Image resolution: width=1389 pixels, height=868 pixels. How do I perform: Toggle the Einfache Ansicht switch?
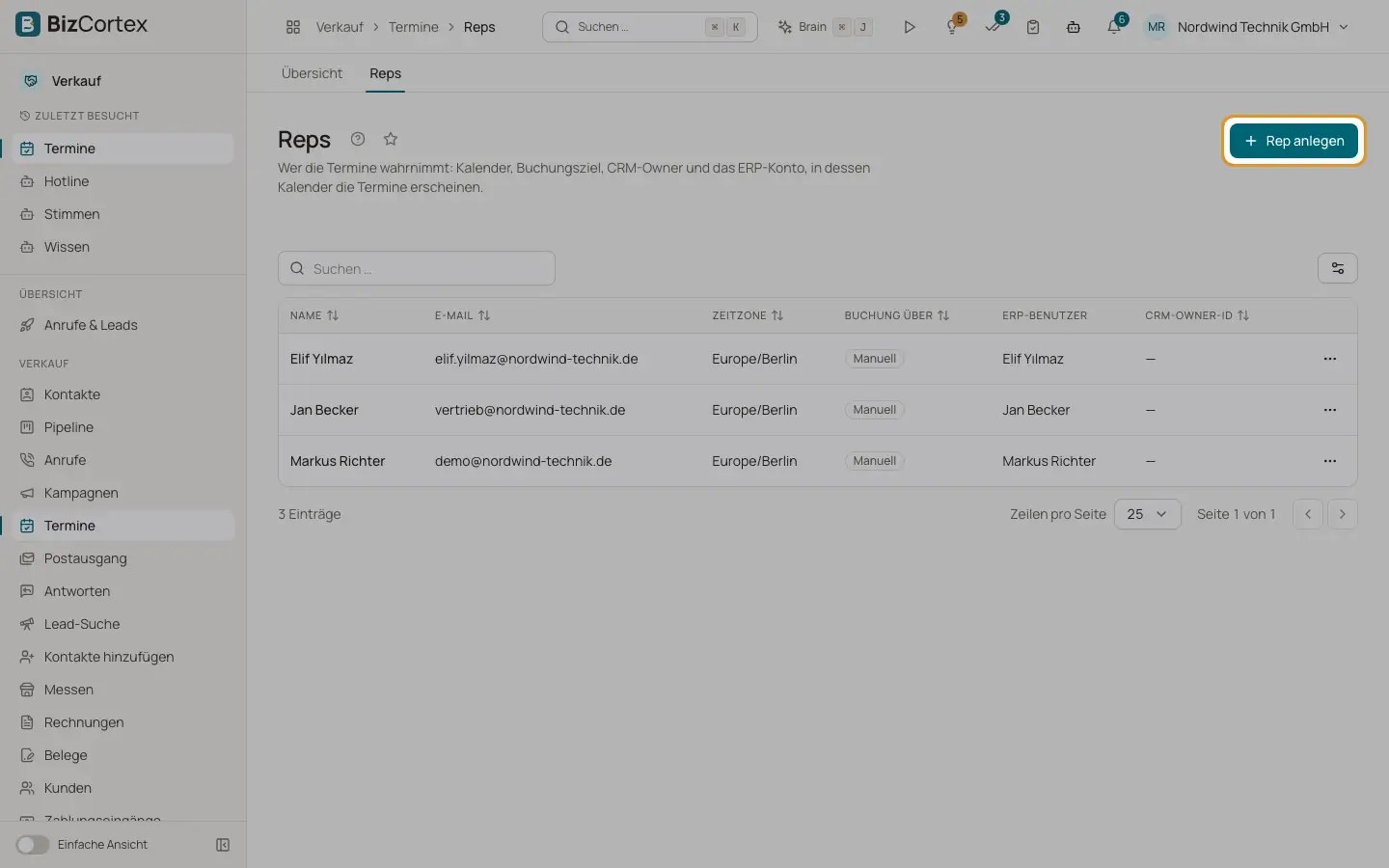coord(32,845)
